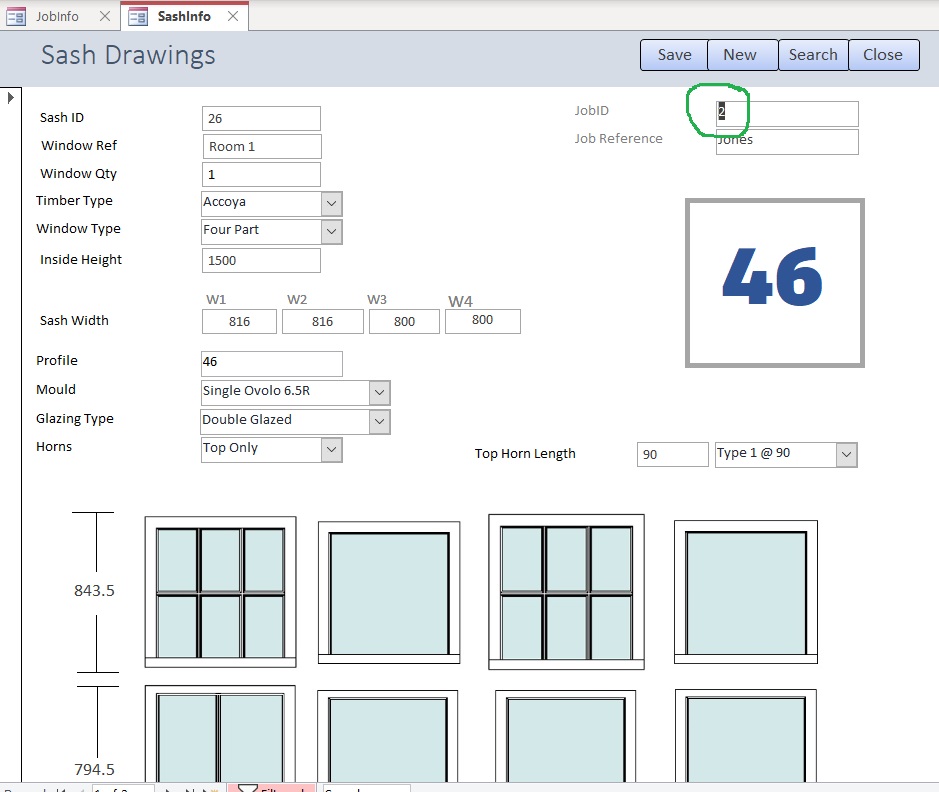939x792 pixels.
Task: Select the third bottom sash drawing
Action: (565, 736)
